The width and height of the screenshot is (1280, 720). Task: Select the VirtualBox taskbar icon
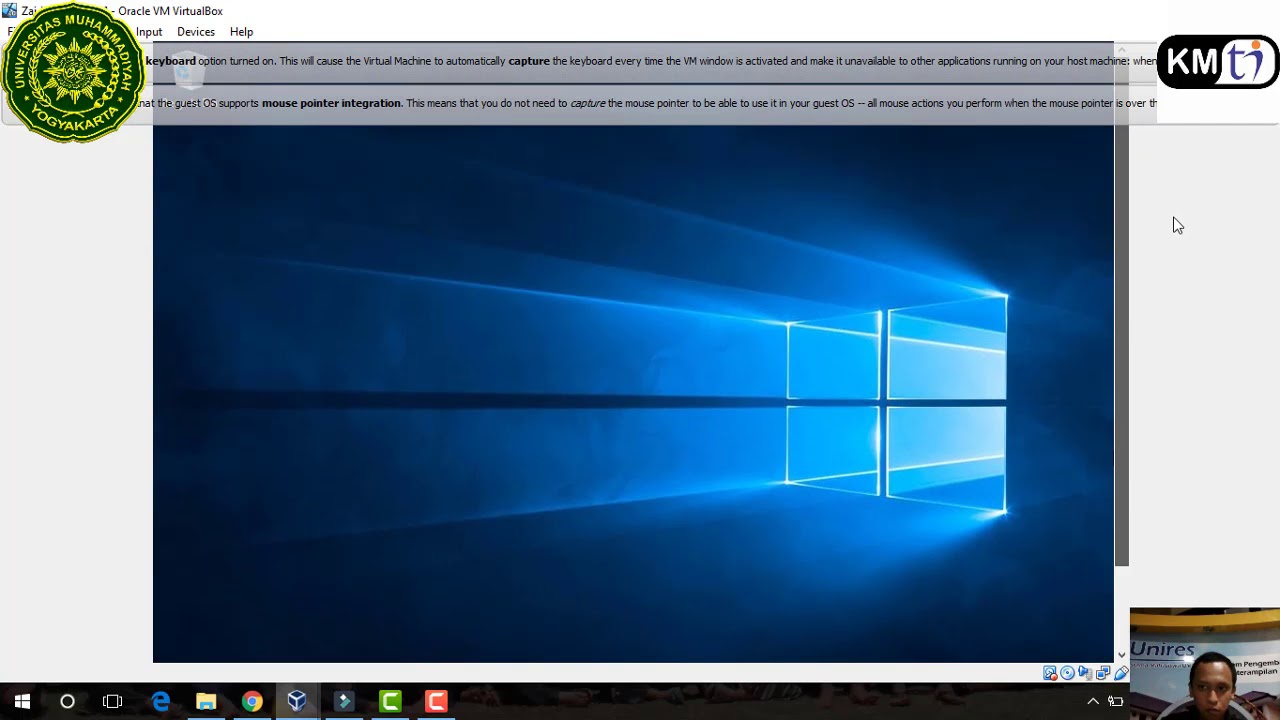pyautogui.click(x=297, y=701)
